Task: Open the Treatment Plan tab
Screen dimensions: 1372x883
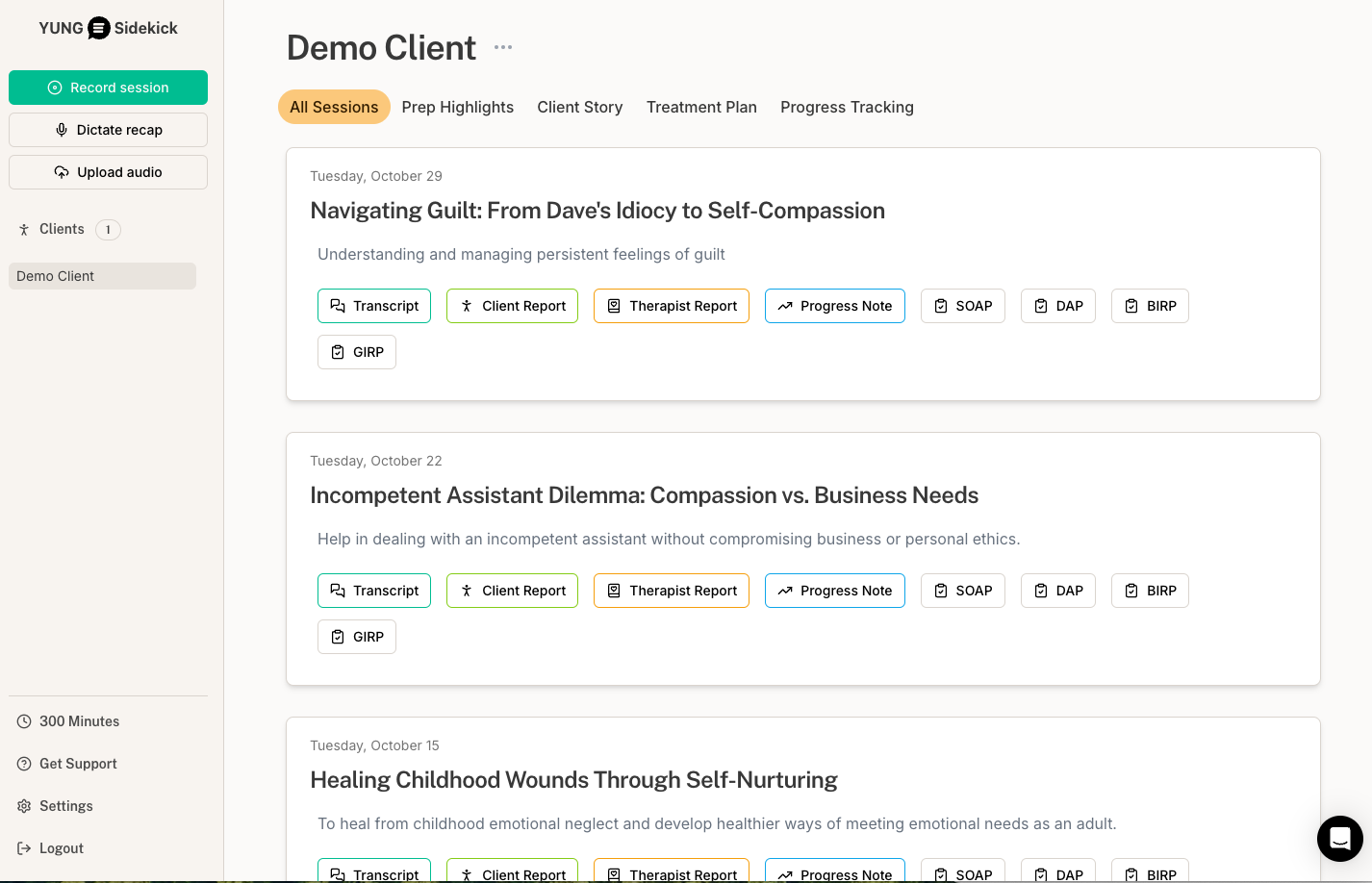Action: coord(701,107)
